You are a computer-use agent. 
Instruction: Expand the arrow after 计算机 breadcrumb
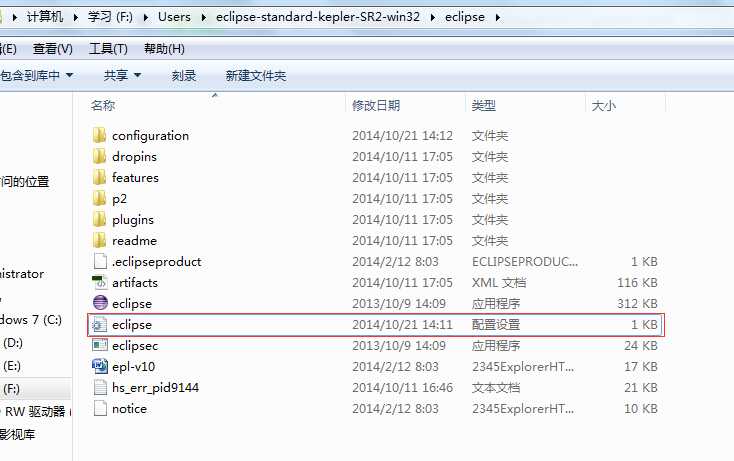tap(75, 17)
